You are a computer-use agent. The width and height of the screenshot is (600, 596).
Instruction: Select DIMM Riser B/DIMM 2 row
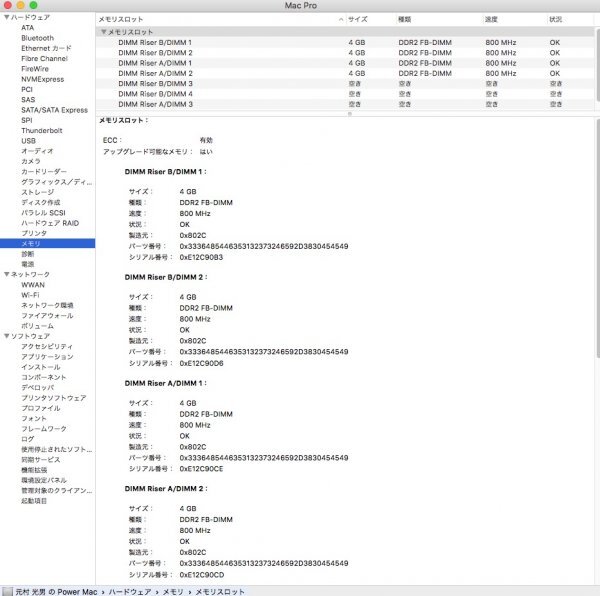click(x=345, y=53)
